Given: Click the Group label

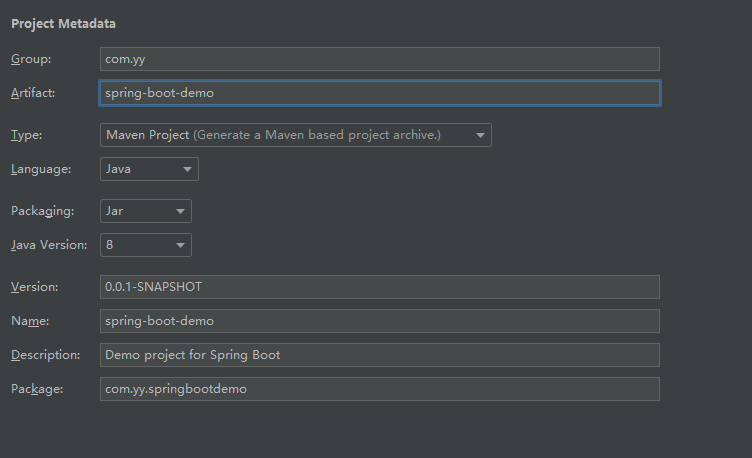Looking at the screenshot, I should click(31, 59).
